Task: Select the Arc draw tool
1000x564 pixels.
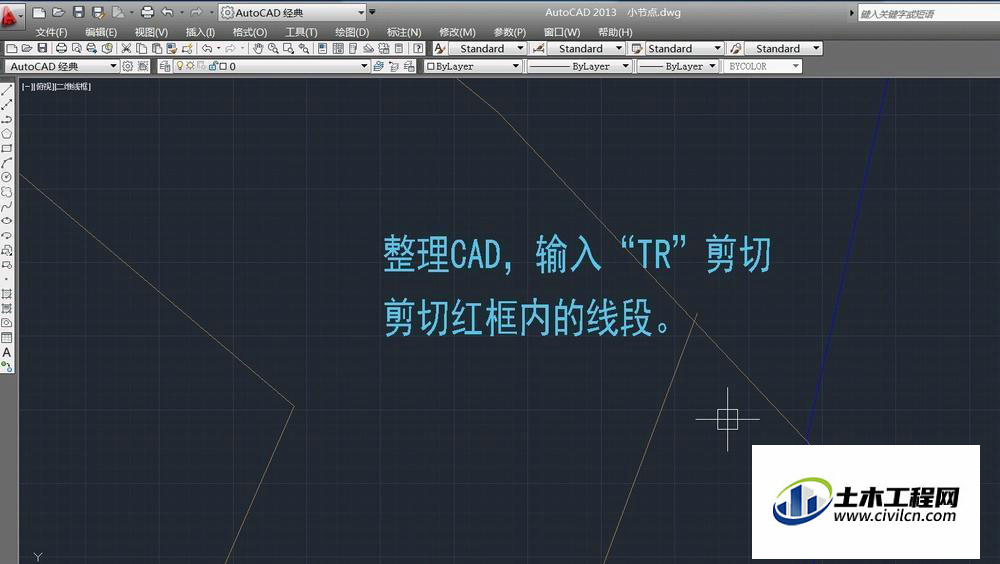Action: [6, 163]
